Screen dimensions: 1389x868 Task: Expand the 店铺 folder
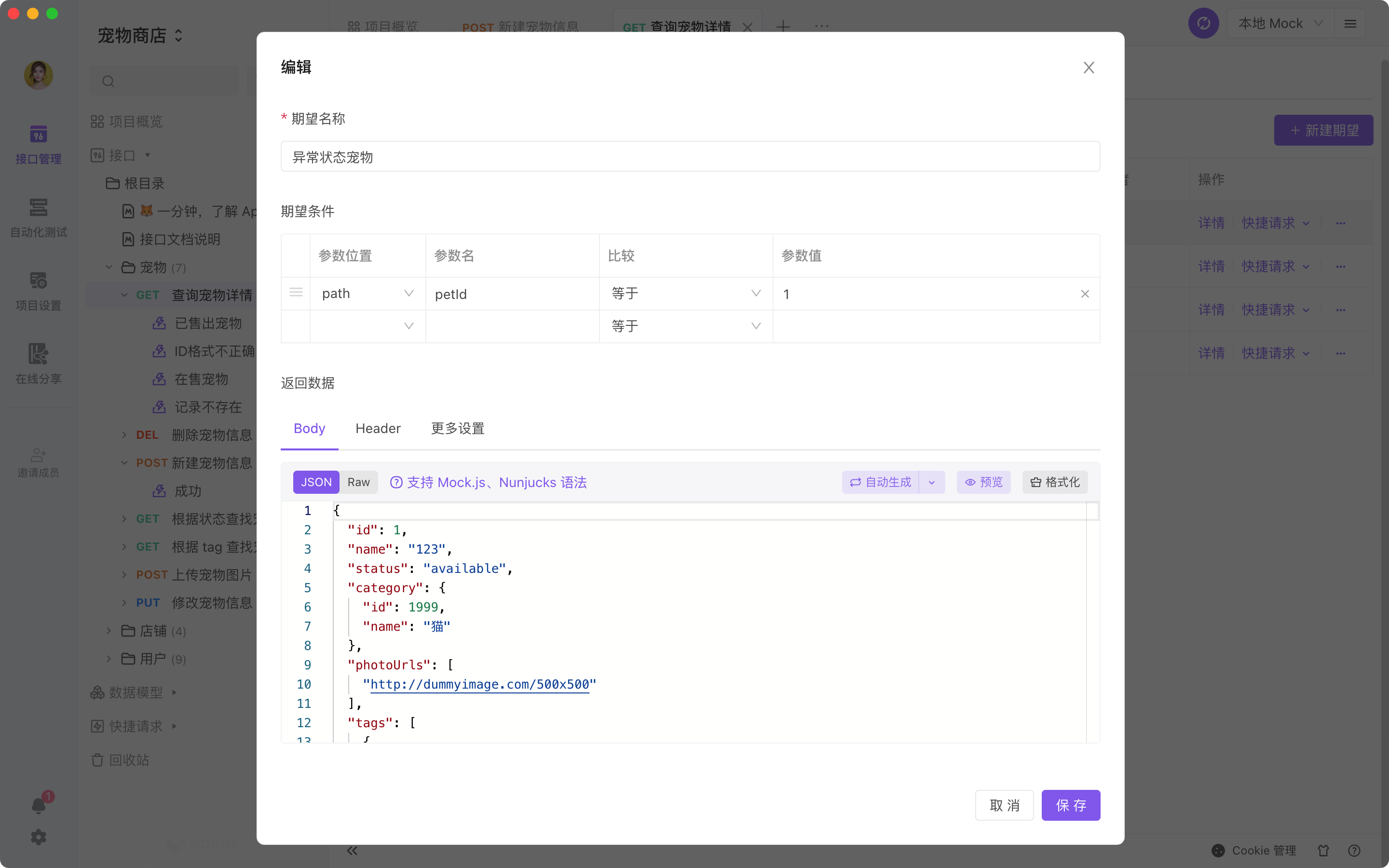(109, 631)
